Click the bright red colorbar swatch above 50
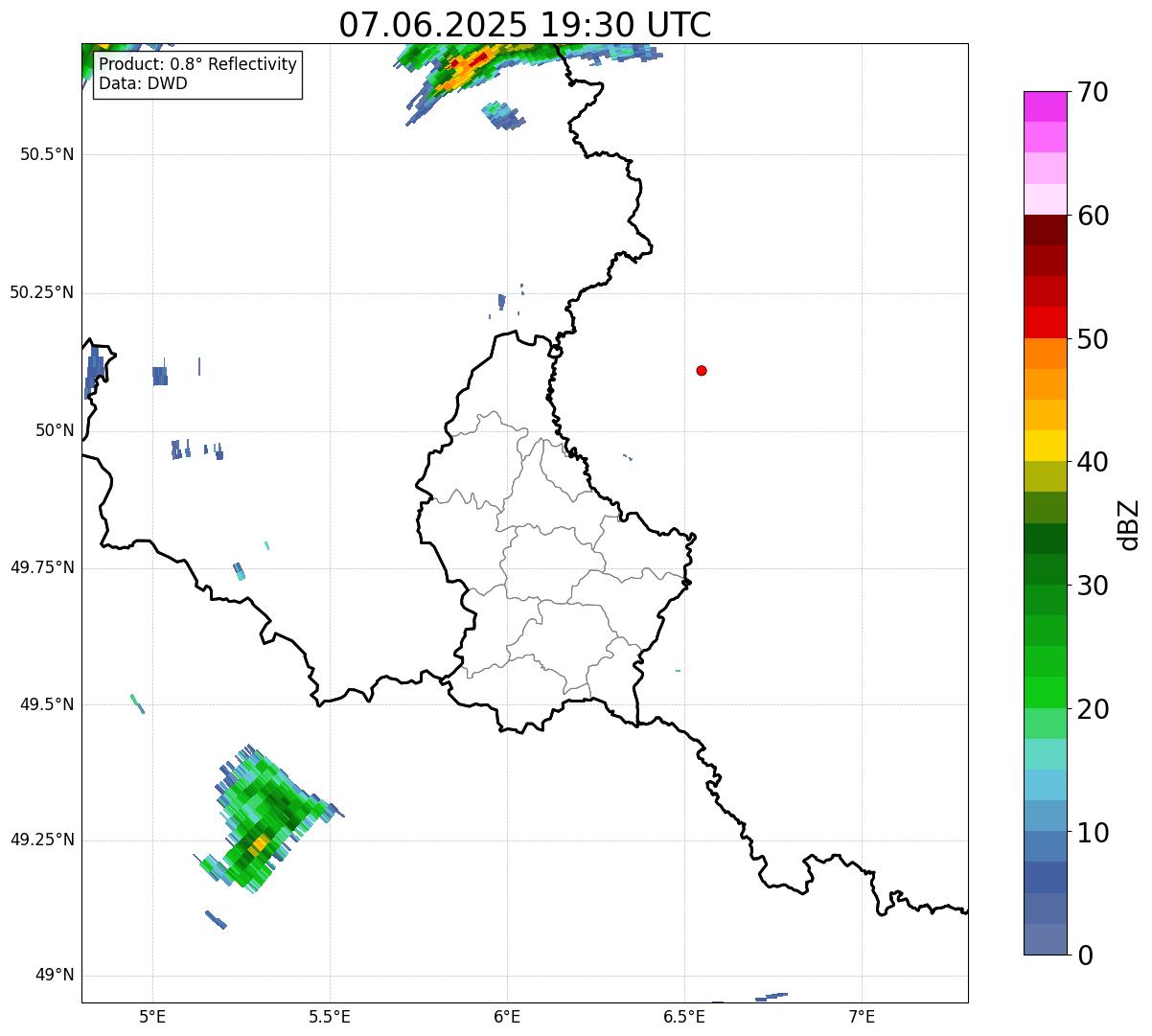 (x=1045, y=322)
